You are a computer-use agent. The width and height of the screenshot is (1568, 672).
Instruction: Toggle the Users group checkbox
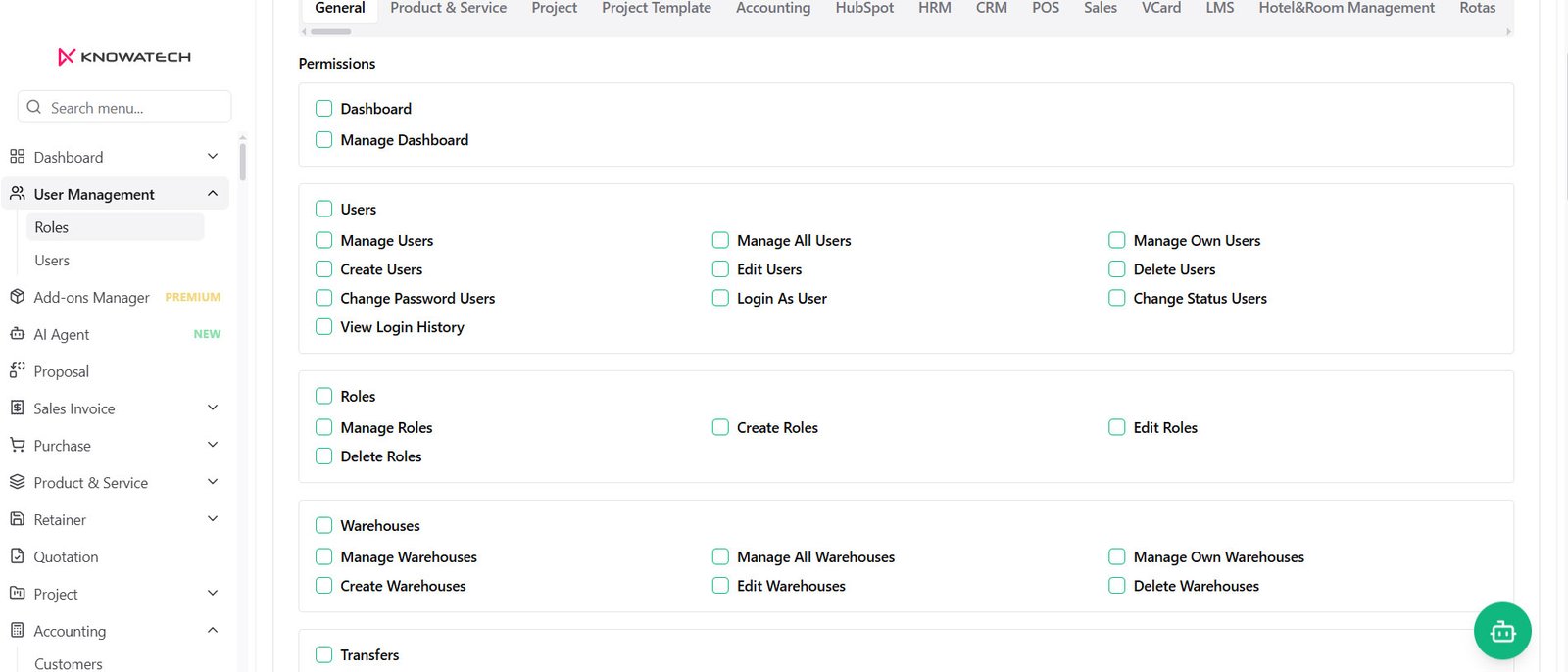(x=323, y=209)
